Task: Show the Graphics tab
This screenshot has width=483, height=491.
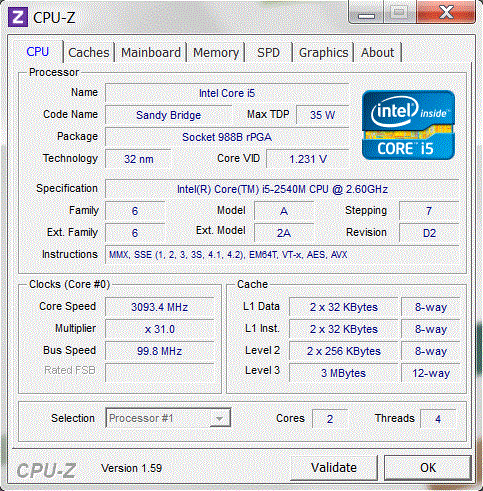Action: [323, 53]
